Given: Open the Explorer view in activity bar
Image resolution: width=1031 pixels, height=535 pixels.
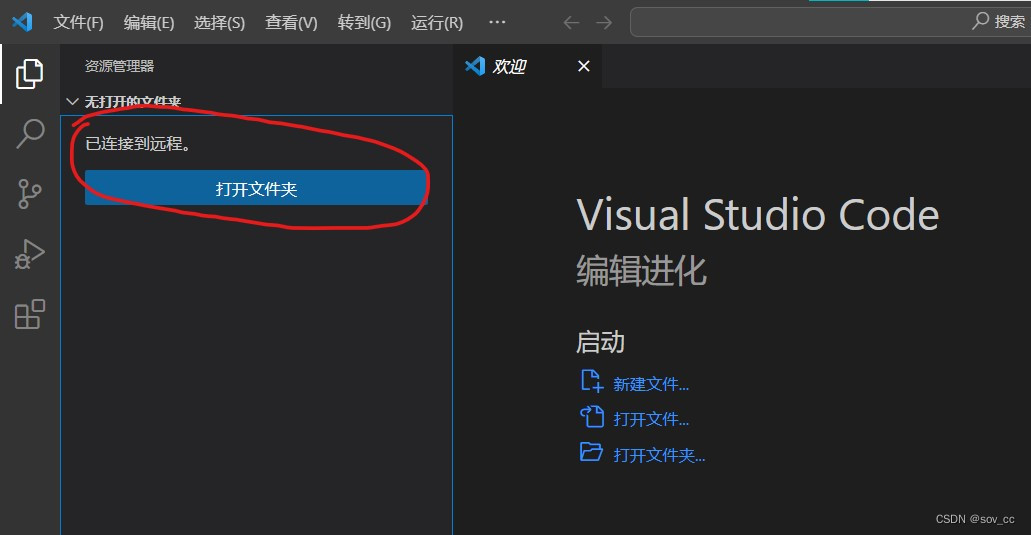Looking at the screenshot, I should click(x=30, y=74).
